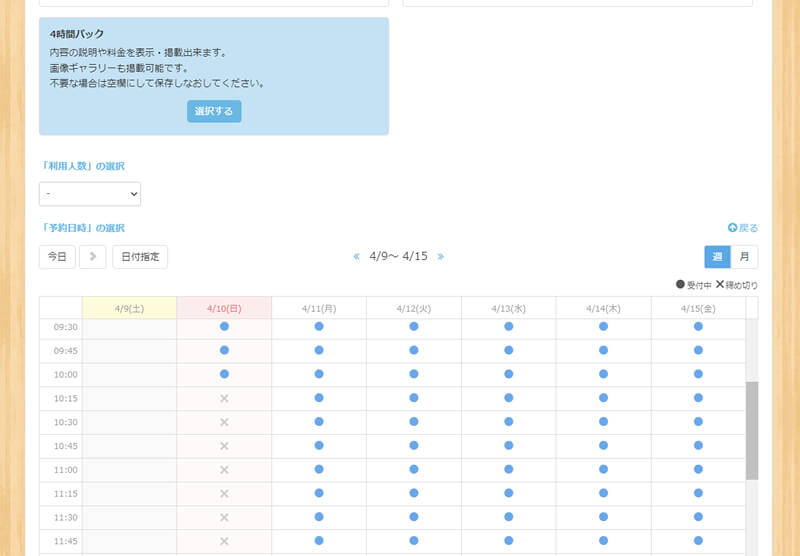Select the 10:00 slot on 4/11(月)
Image resolution: width=800 pixels, height=556 pixels.
click(x=319, y=374)
